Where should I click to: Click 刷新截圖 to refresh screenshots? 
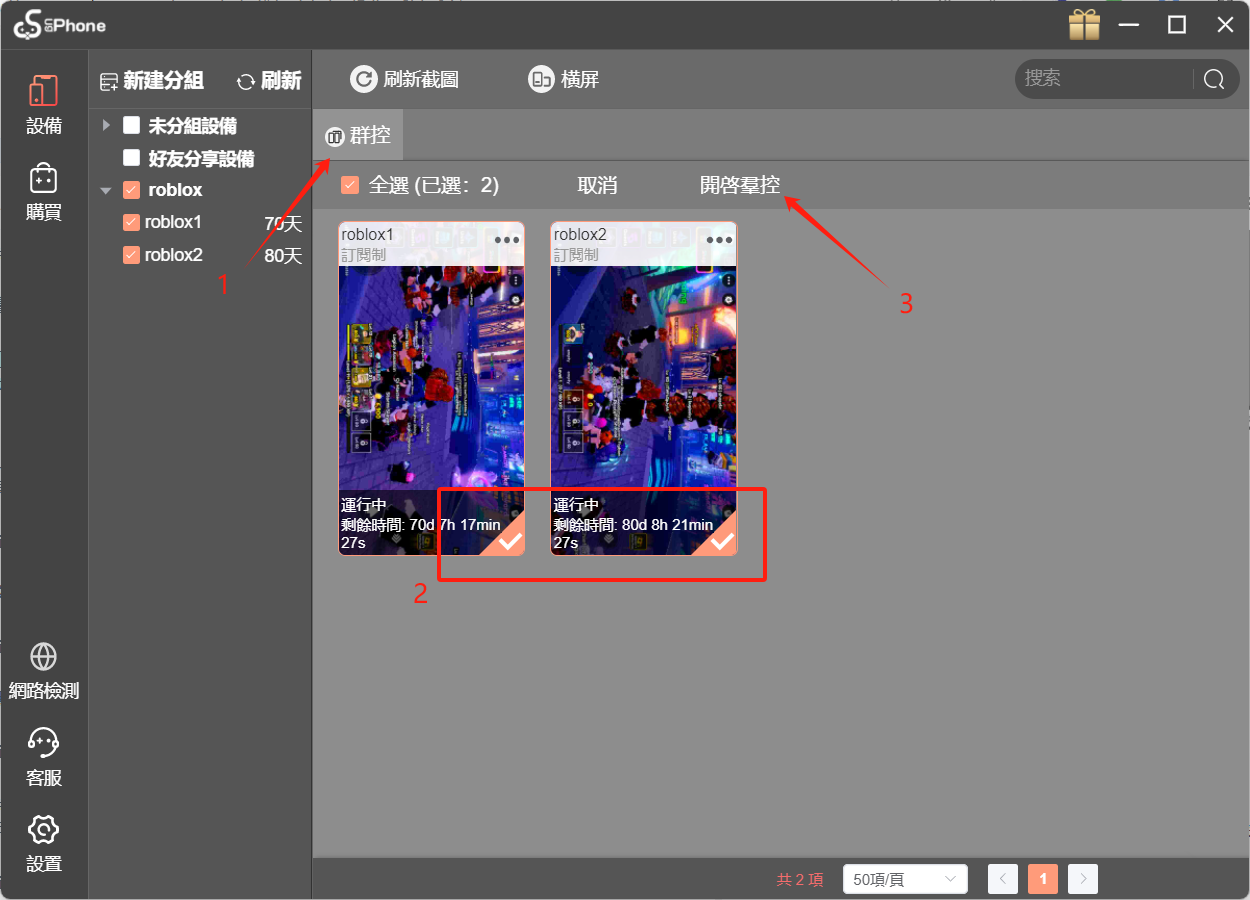click(x=405, y=80)
